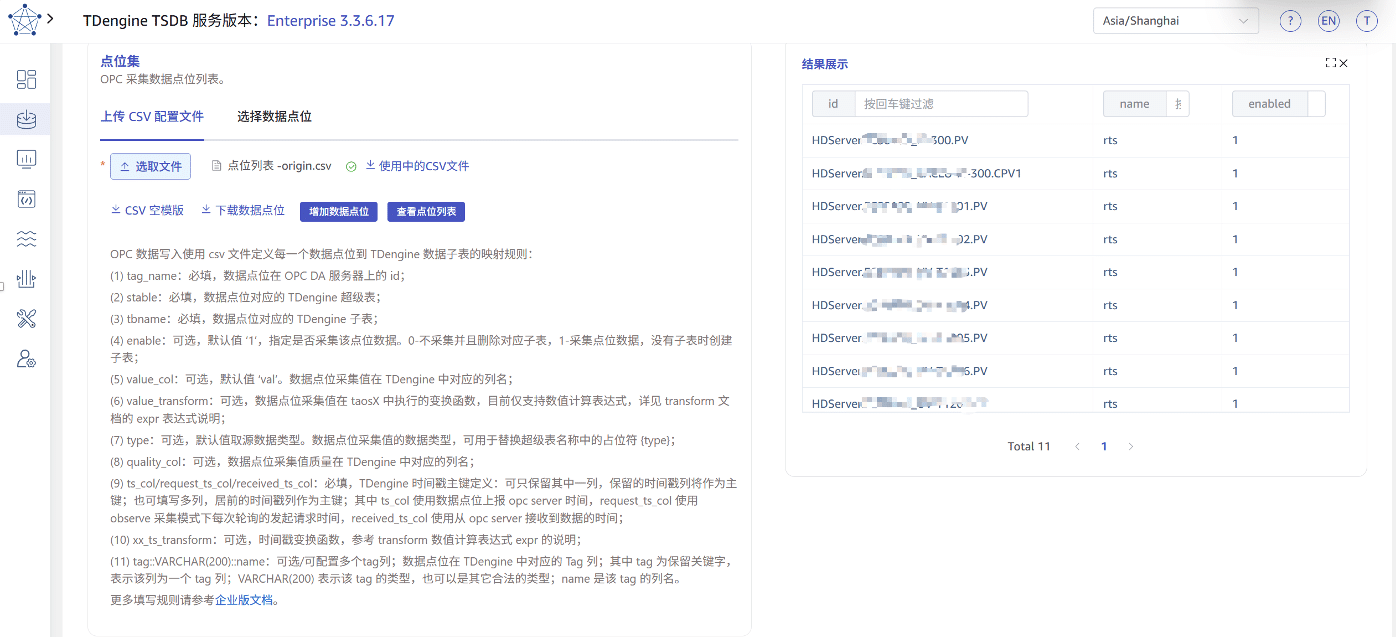
Task: Open the user management sidebar icon
Action: point(27,359)
